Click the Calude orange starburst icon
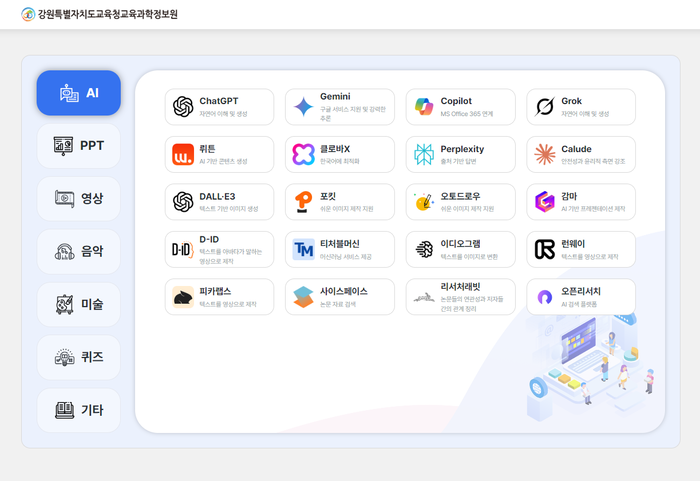 coord(545,155)
